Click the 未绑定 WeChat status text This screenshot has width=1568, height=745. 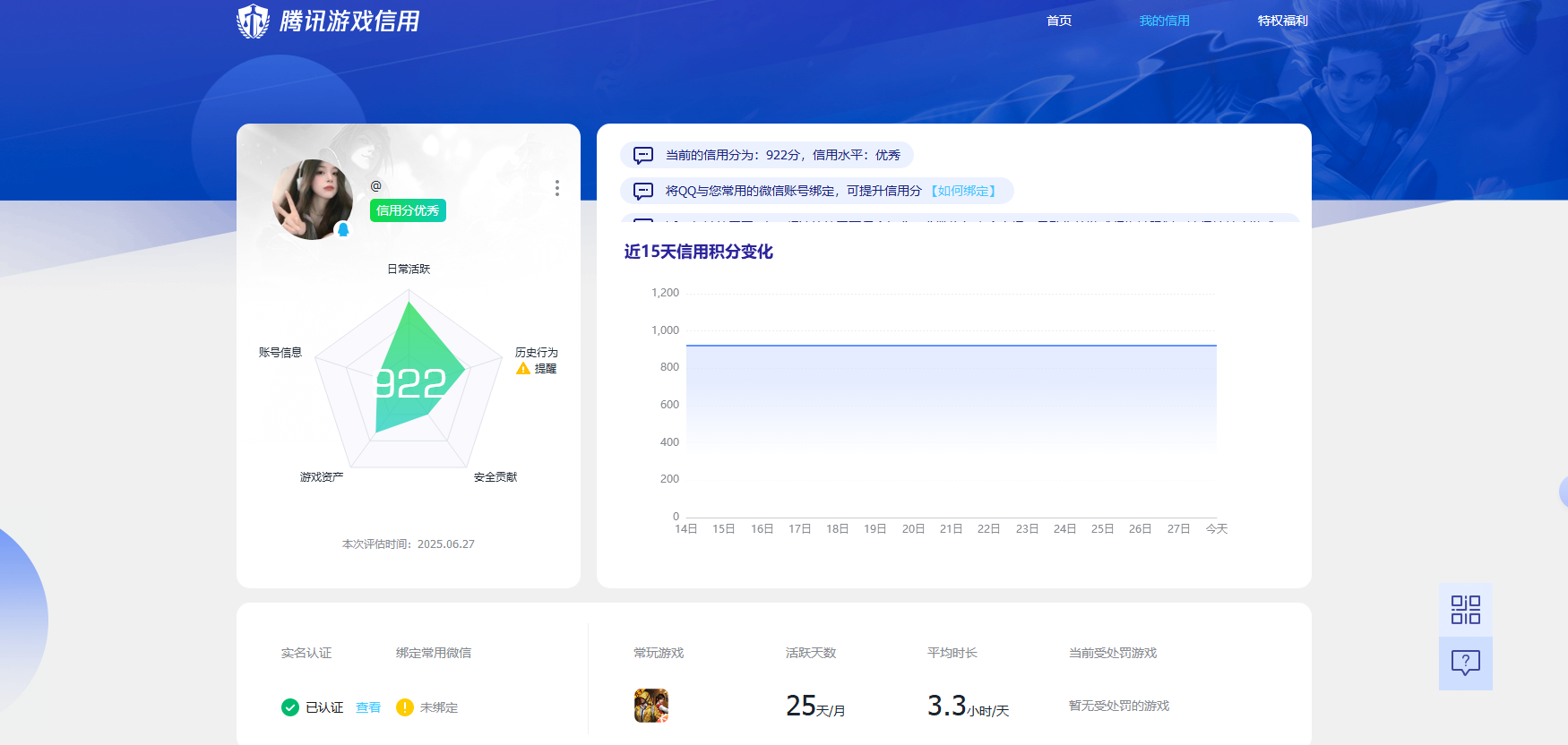click(x=439, y=707)
